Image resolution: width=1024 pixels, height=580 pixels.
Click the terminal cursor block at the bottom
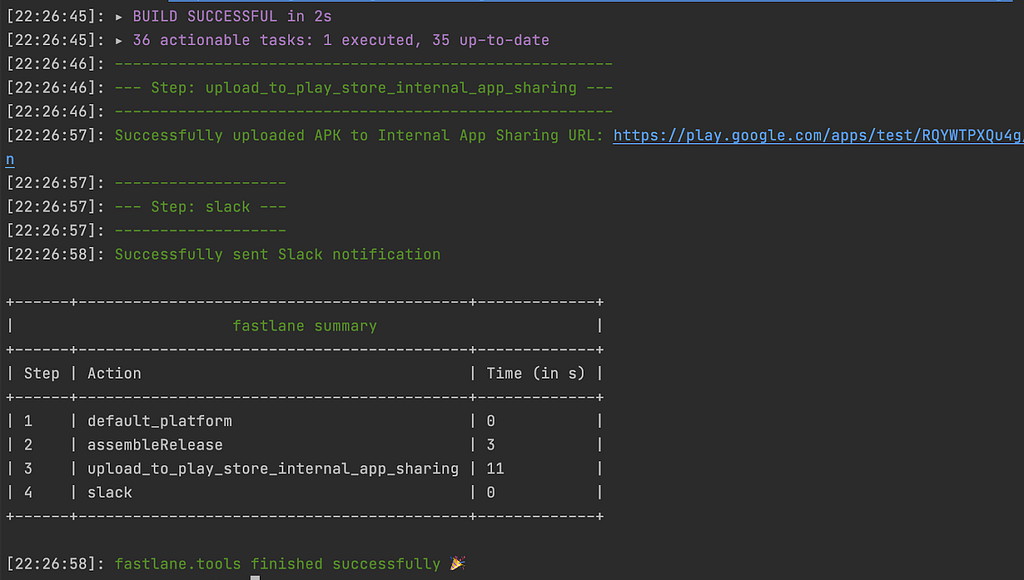coord(255,577)
